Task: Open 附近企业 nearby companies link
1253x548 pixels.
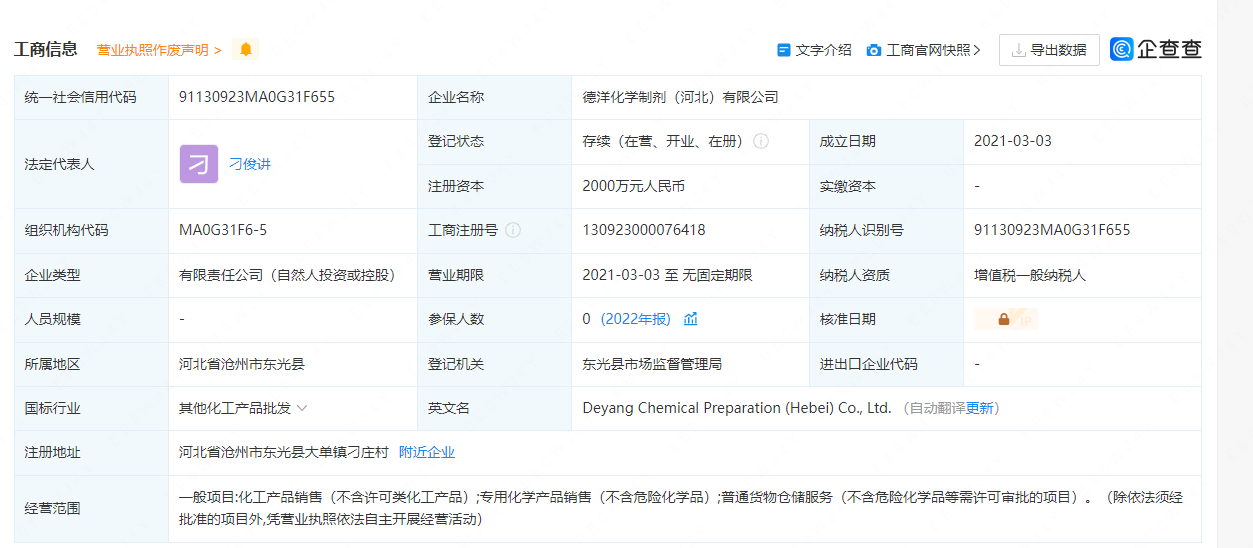Action: (x=427, y=452)
